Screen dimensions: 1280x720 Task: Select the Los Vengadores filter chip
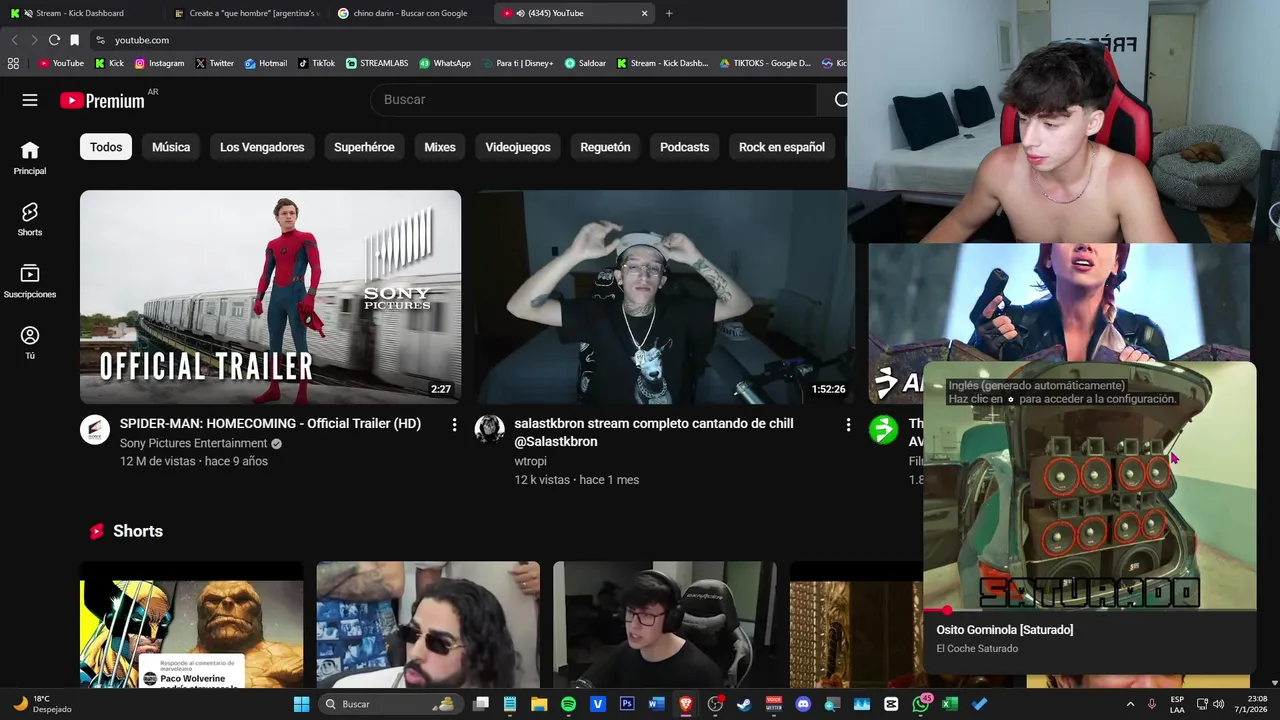[x=262, y=147]
